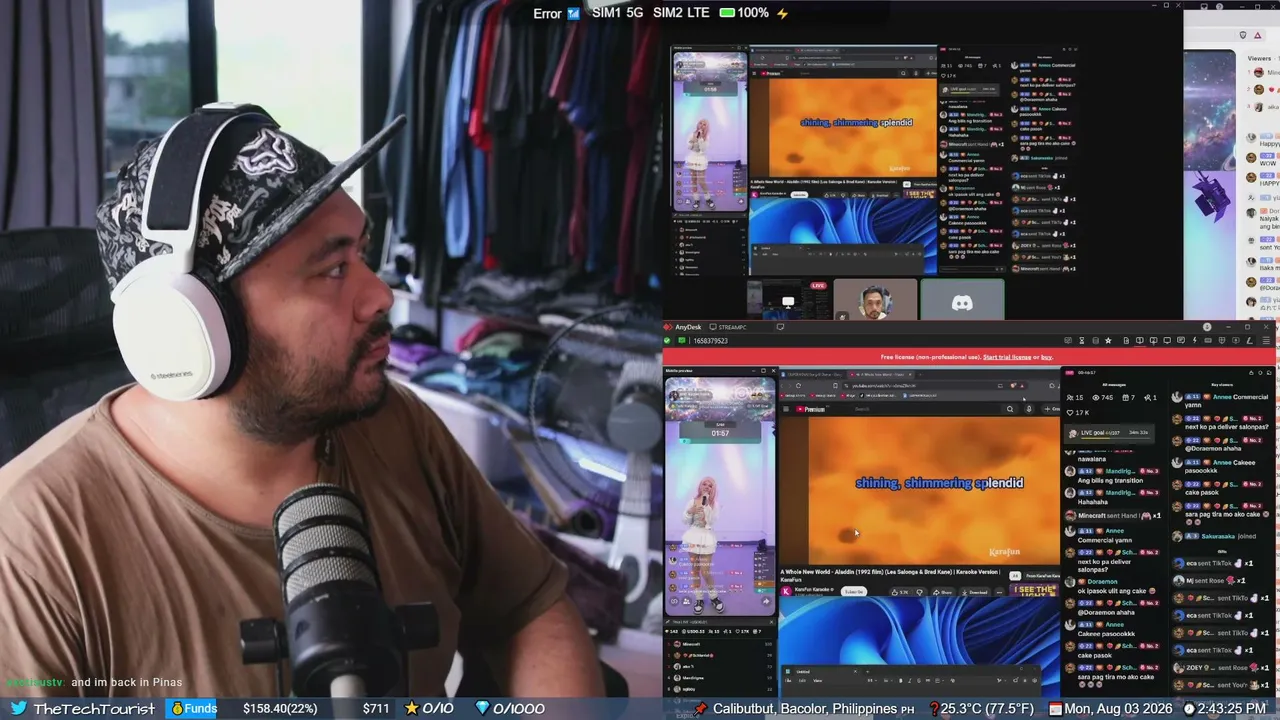Click the Twitter bird icon in the bottom bar
This screenshot has height=720, width=1280.
(18, 708)
